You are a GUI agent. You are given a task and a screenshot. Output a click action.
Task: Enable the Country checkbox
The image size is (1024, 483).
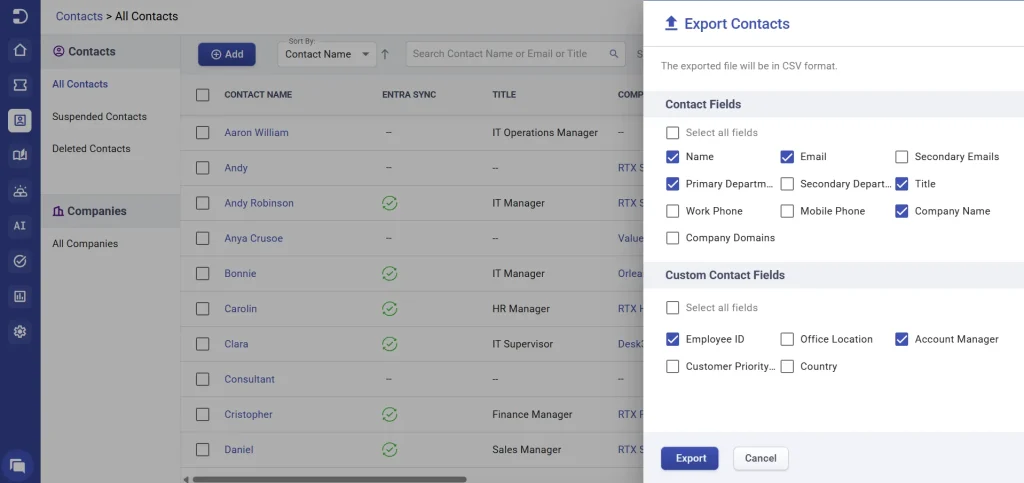tap(787, 366)
